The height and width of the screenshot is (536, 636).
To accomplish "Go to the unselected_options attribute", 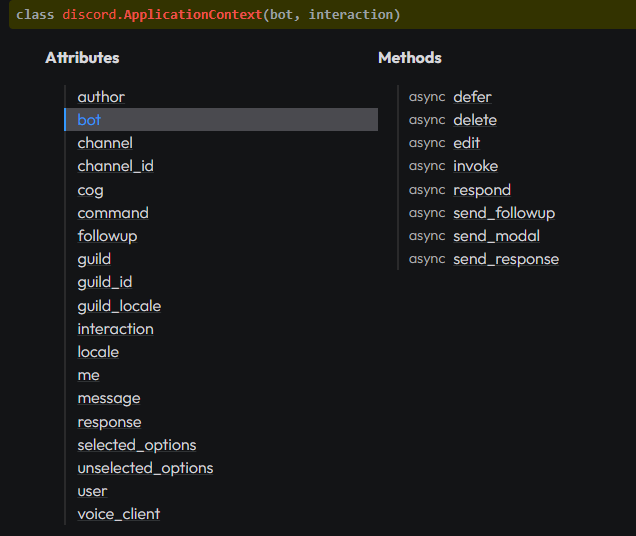I will pyautogui.click(x=145, y=468).
